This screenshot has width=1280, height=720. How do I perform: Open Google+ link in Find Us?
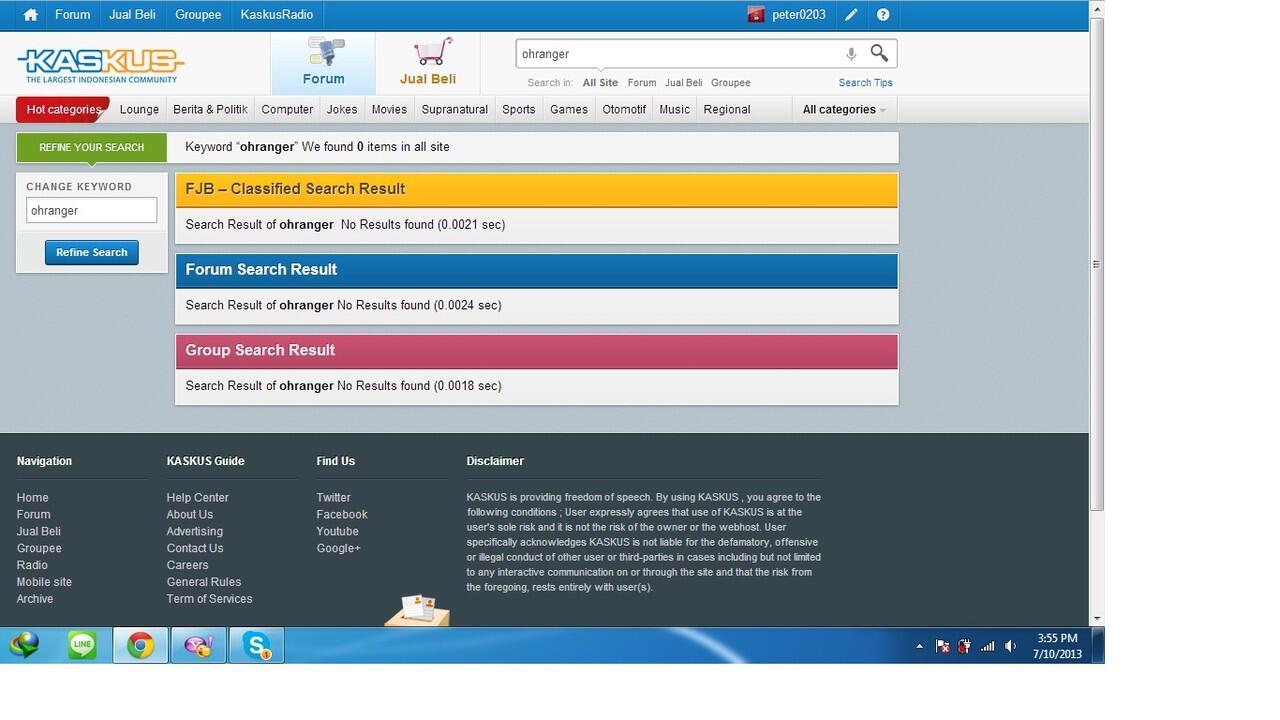(338, 549)
